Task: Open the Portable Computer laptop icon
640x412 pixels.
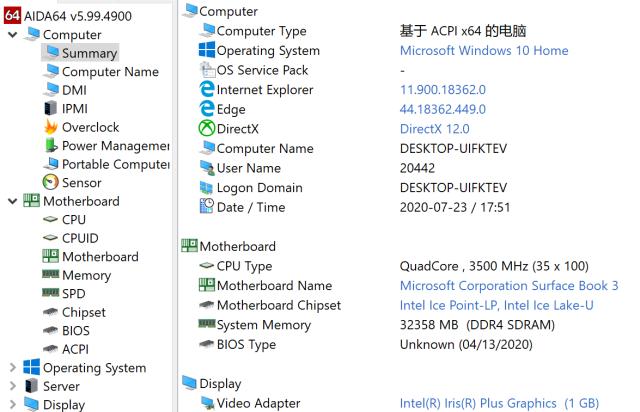Action: [51, 163]
